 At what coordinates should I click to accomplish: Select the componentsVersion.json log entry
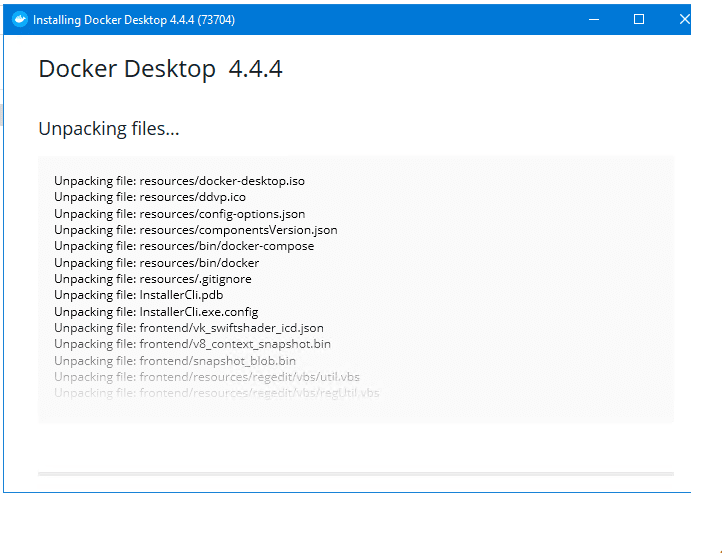point(195,230)
